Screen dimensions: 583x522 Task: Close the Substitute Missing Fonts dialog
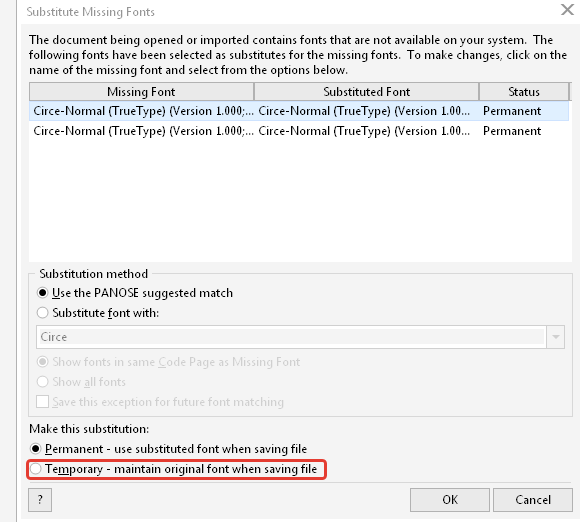pos(567,10)
